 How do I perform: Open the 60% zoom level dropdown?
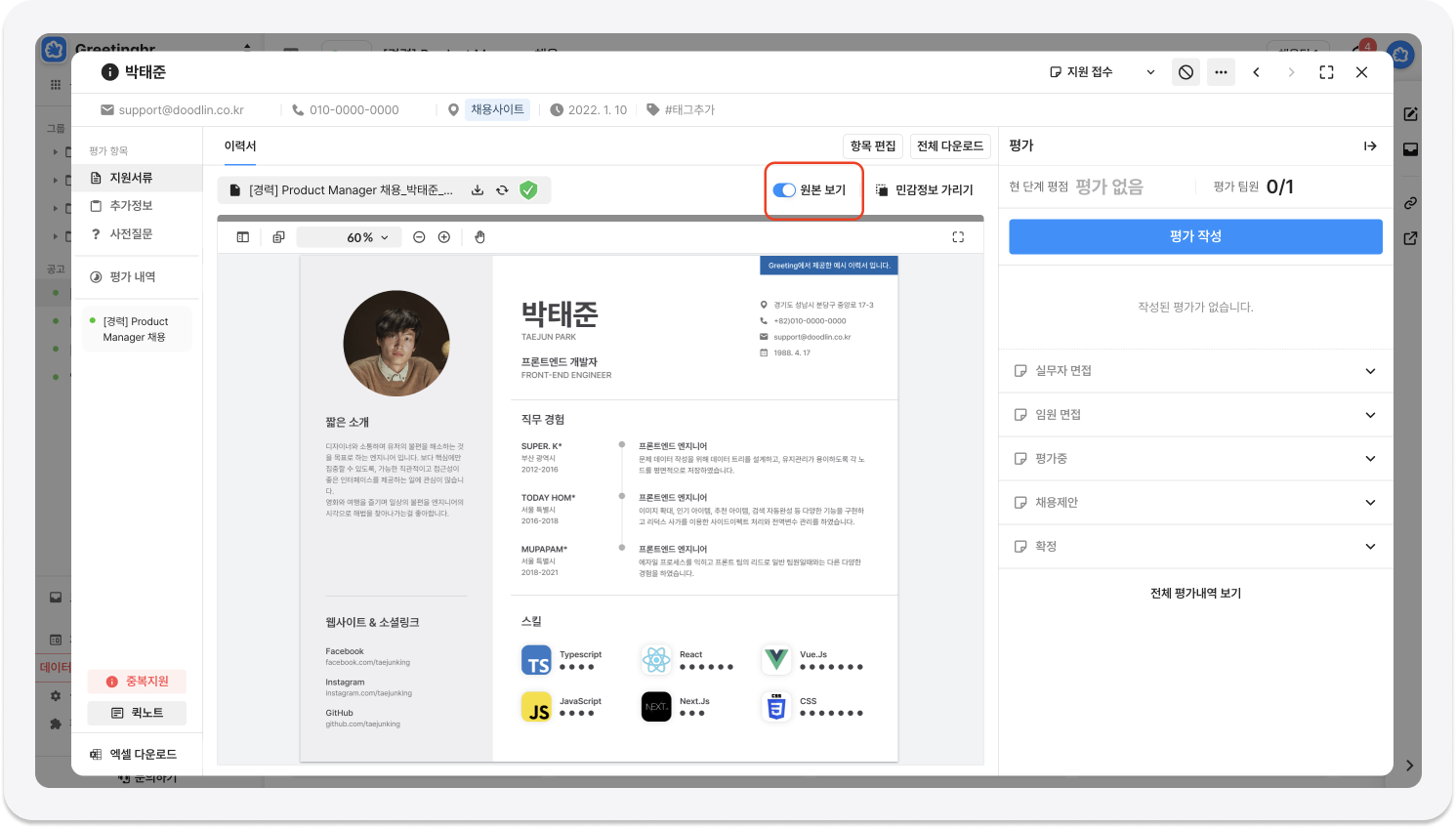point(349,237)
